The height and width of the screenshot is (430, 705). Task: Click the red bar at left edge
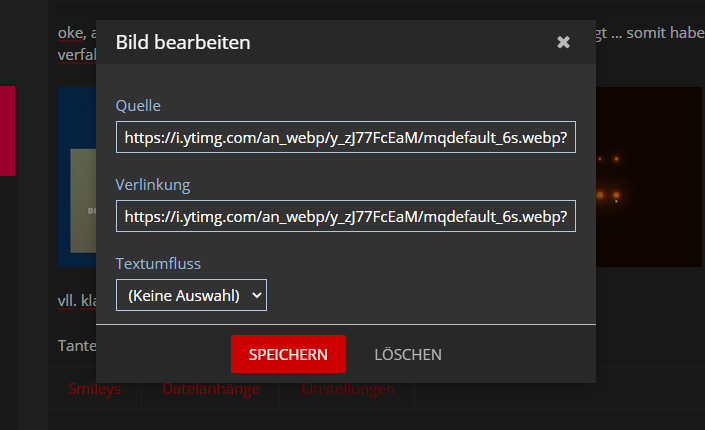pos(7,130)
